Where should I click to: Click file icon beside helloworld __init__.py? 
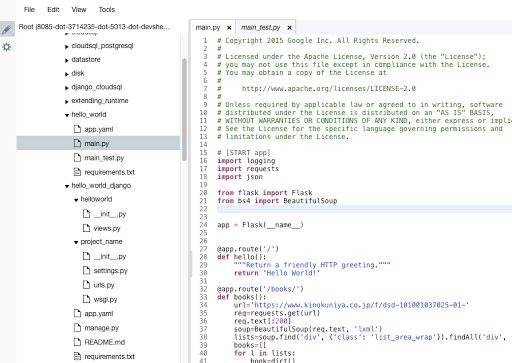86,213
